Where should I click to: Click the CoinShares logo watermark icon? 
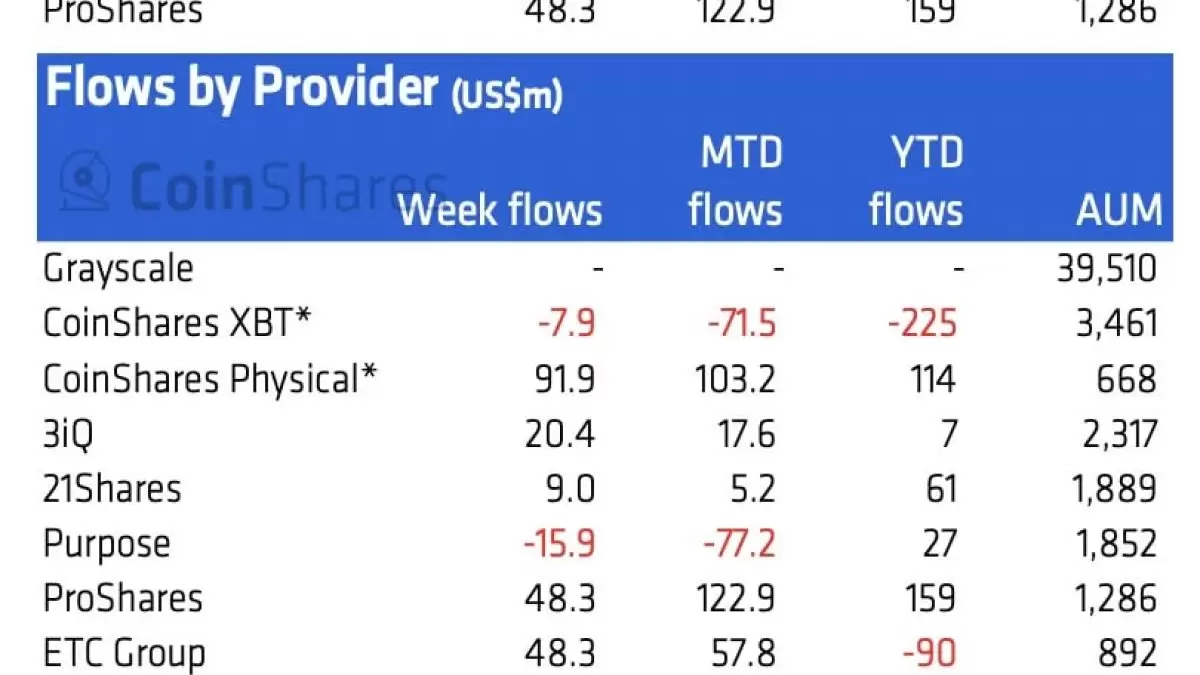(x=86, y=183)
